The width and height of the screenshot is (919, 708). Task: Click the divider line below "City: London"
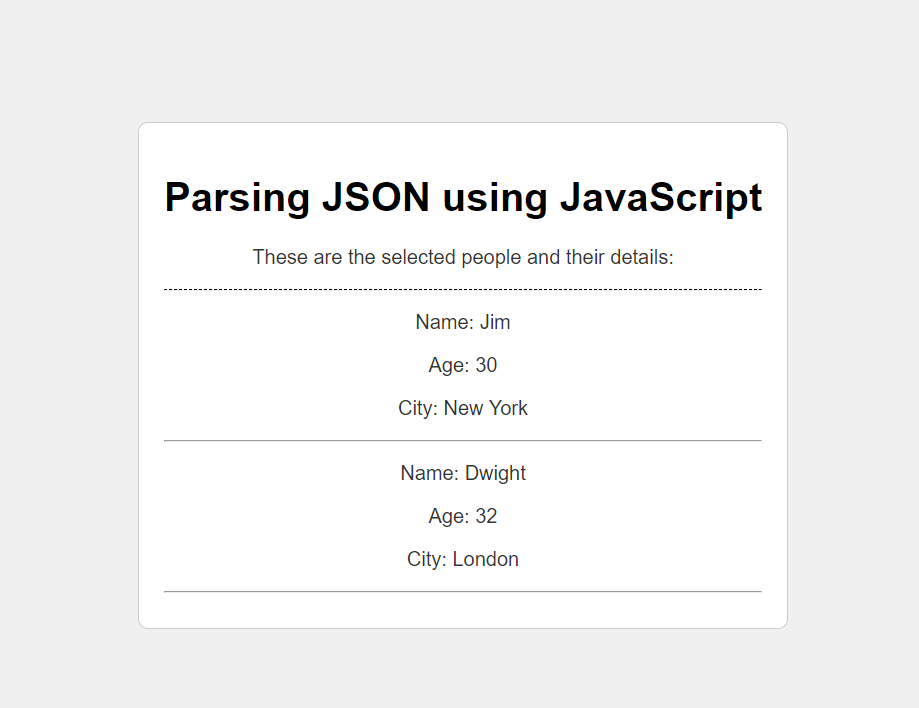[x=463, y=591]
